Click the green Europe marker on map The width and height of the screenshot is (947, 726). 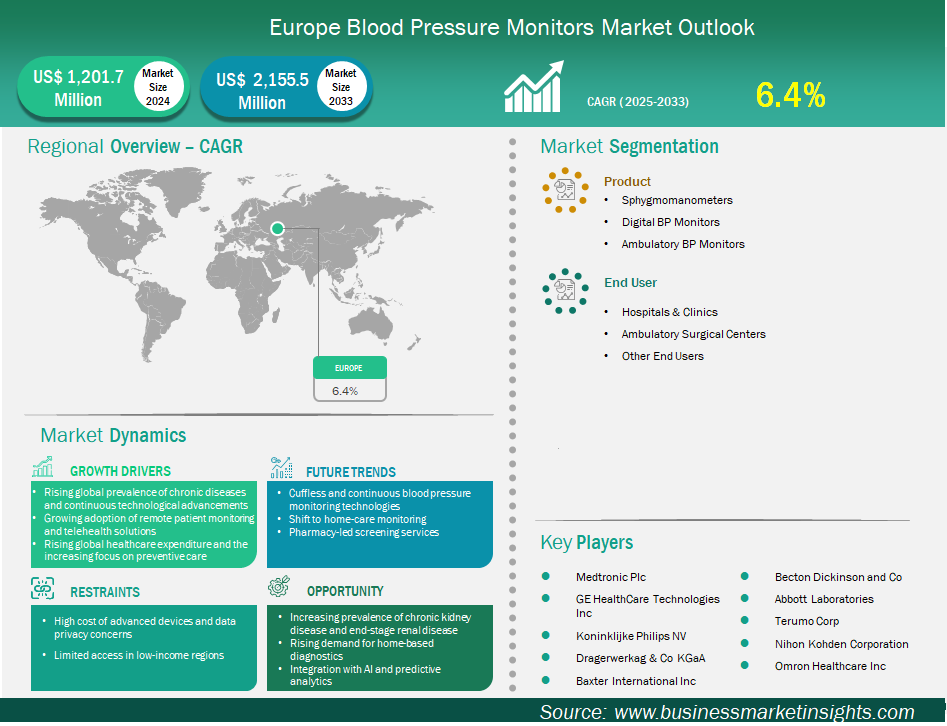tap(278, 228)
